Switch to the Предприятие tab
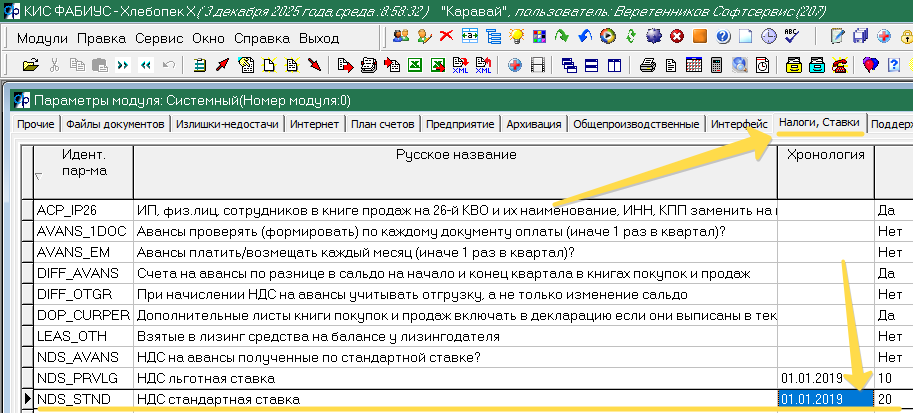The image size is (913, 414). [x=460, y=124]
